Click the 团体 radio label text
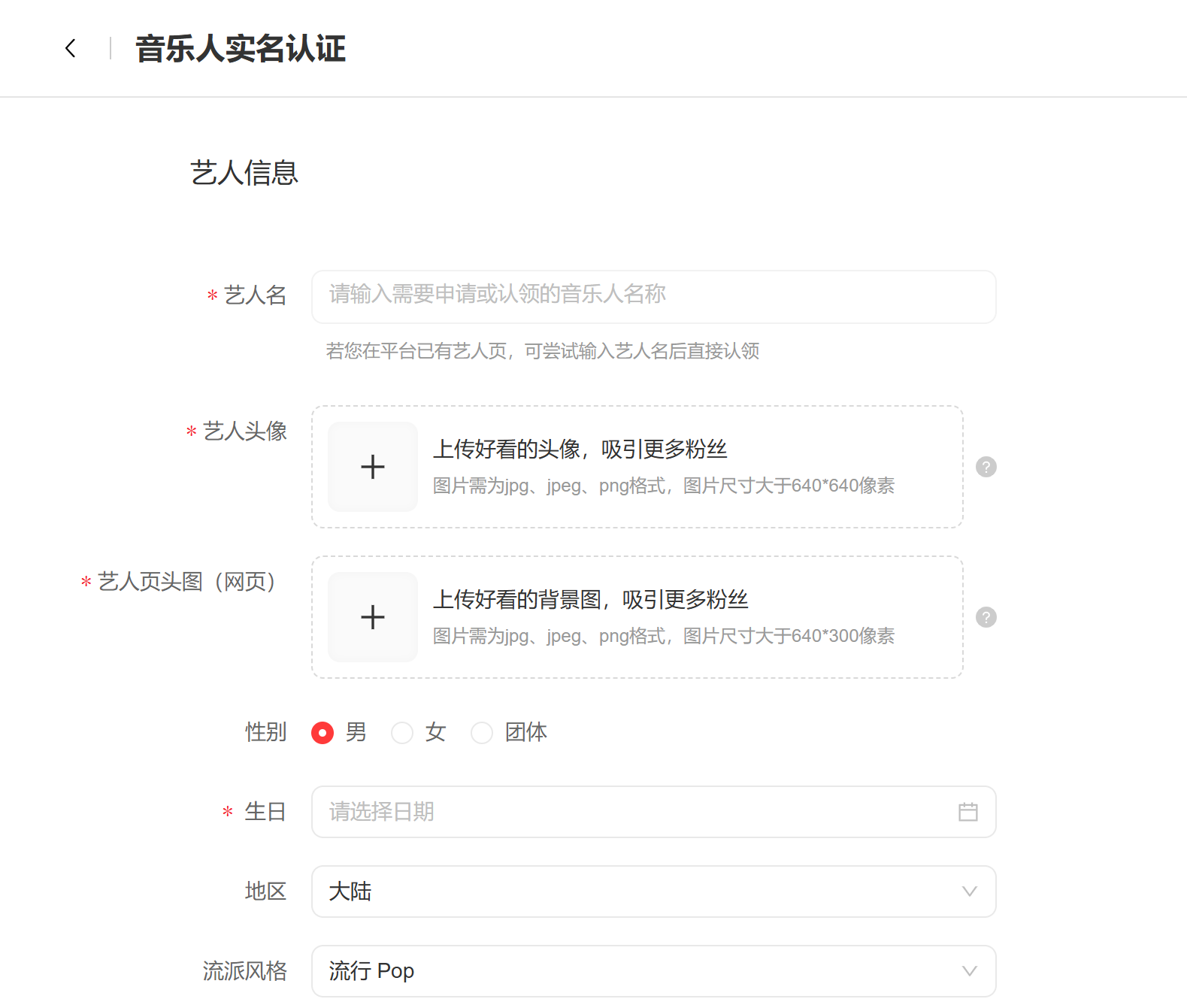1187x1008 pixels. (x=526, y=732)
